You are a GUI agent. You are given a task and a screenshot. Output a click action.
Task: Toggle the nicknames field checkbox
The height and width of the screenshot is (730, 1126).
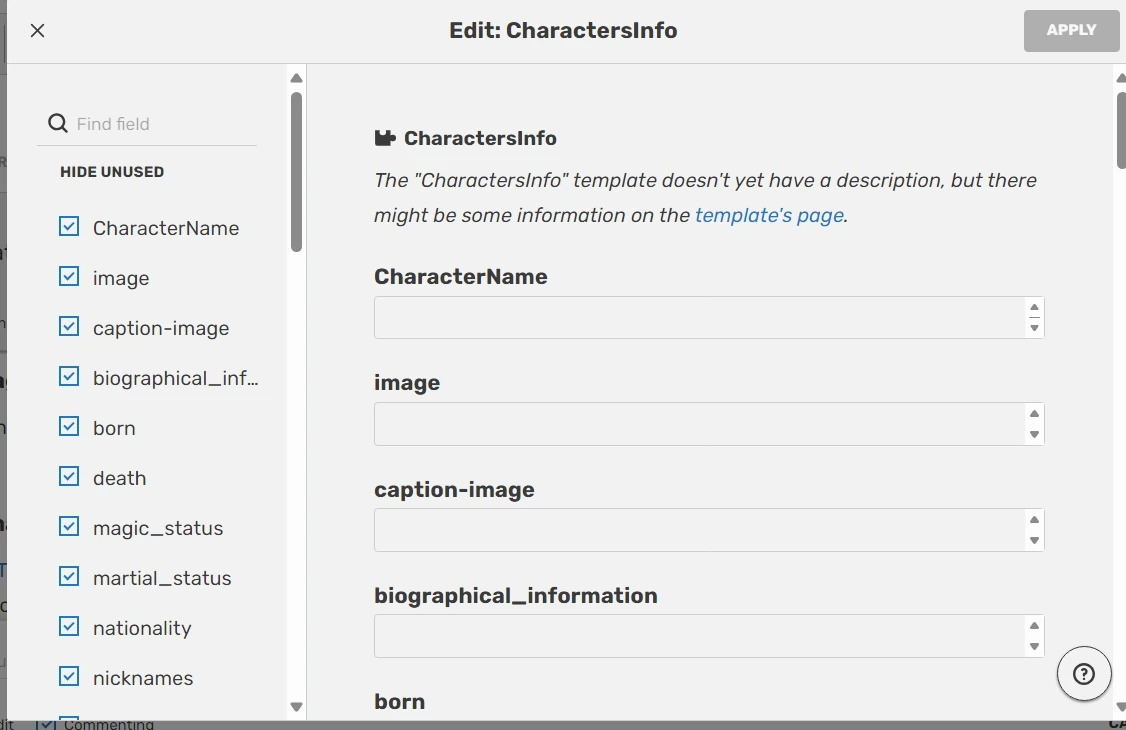coord(69,676)
